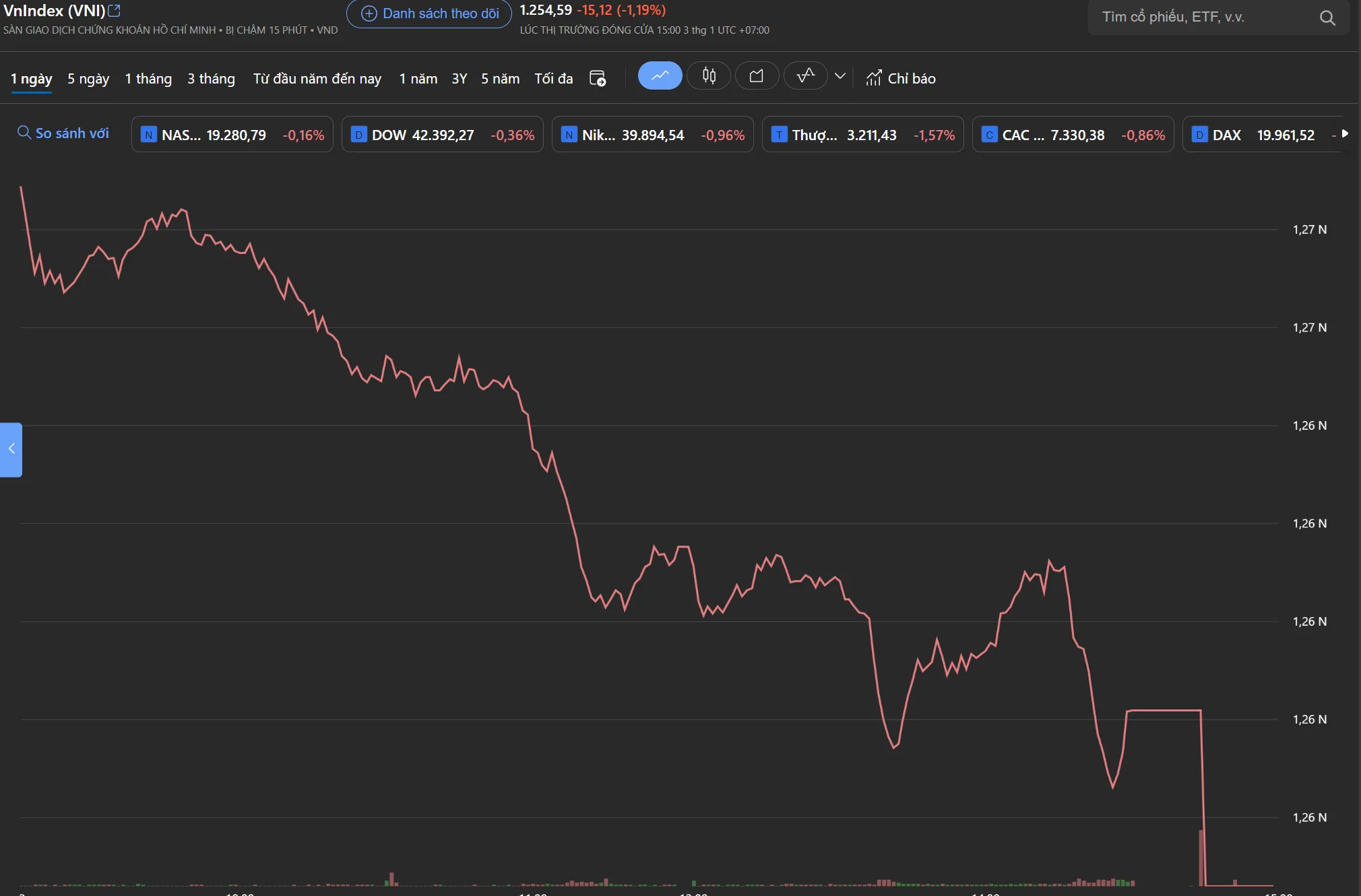Screen dimensions: 1361x896
Task: Click the -15,12 (-1,19%) change text
Action: (x=621, y=10)
